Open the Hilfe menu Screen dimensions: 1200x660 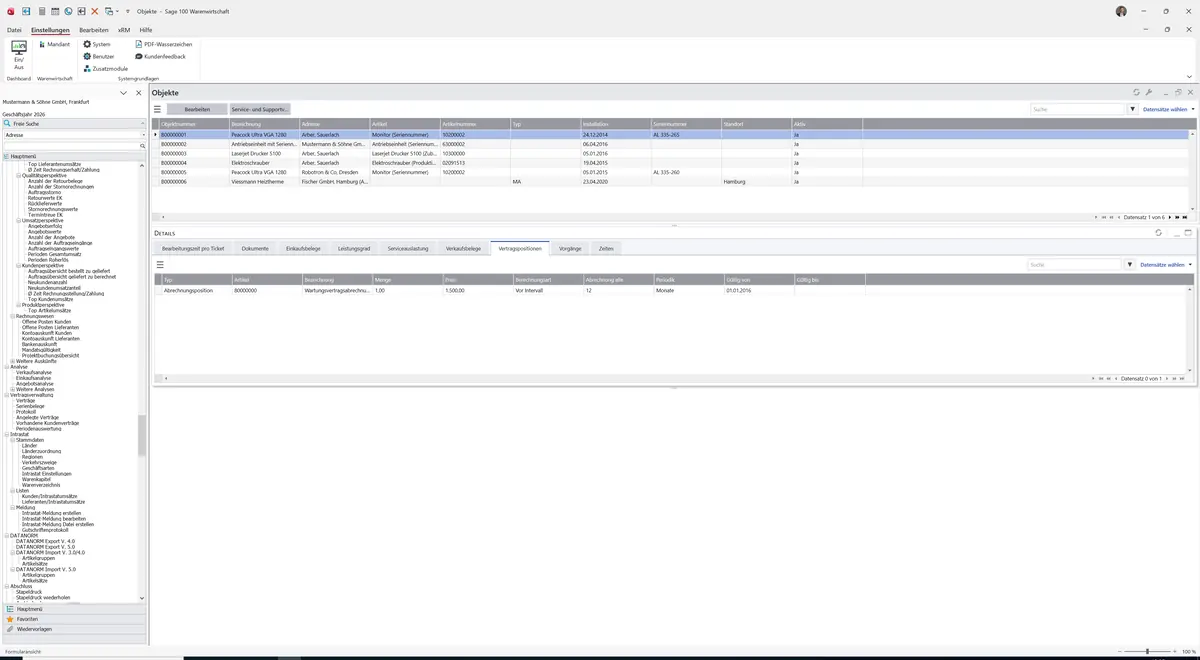(x=146, y=30)
